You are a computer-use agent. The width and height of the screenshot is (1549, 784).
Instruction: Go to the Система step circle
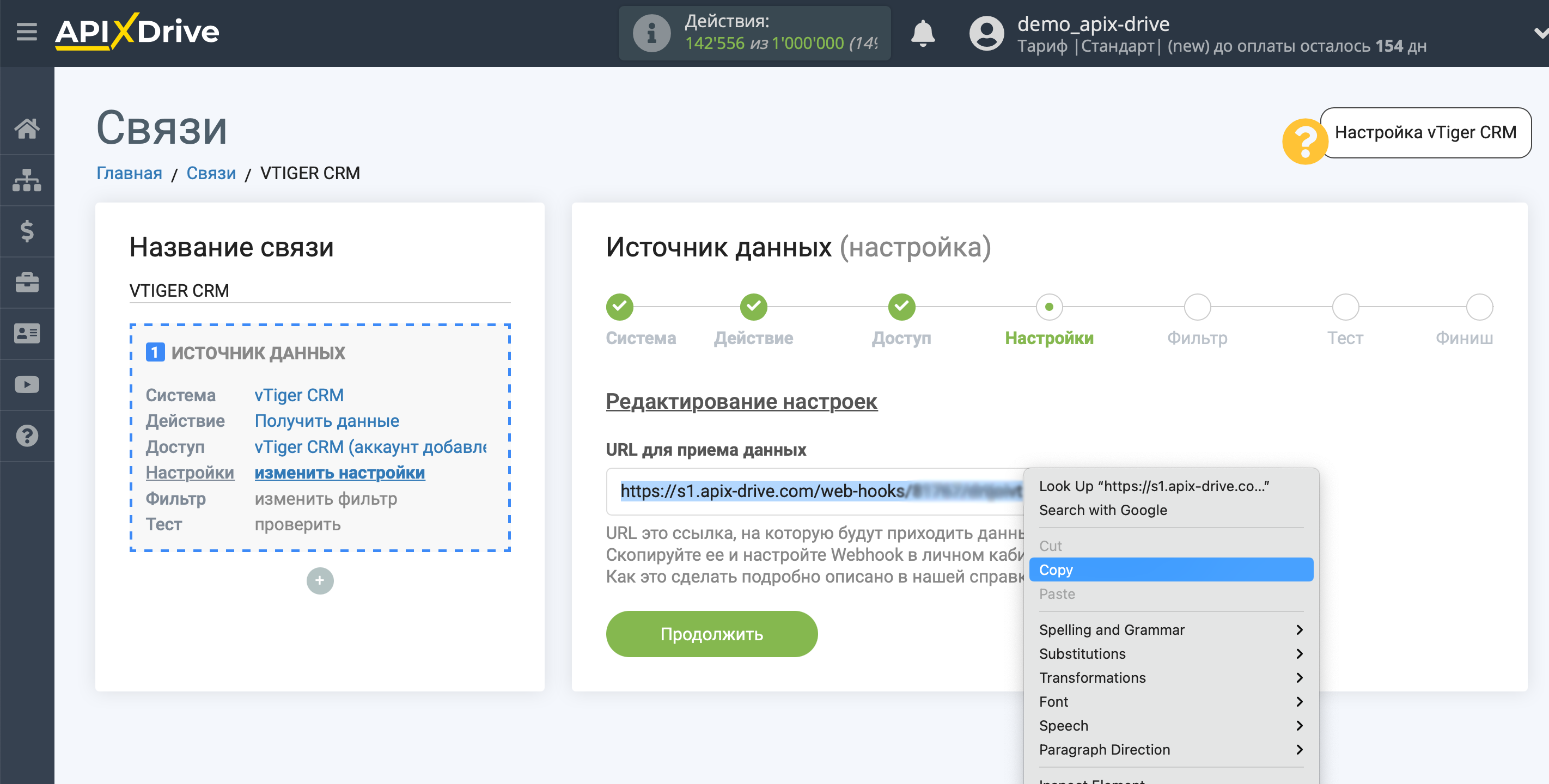coord(619,307)
